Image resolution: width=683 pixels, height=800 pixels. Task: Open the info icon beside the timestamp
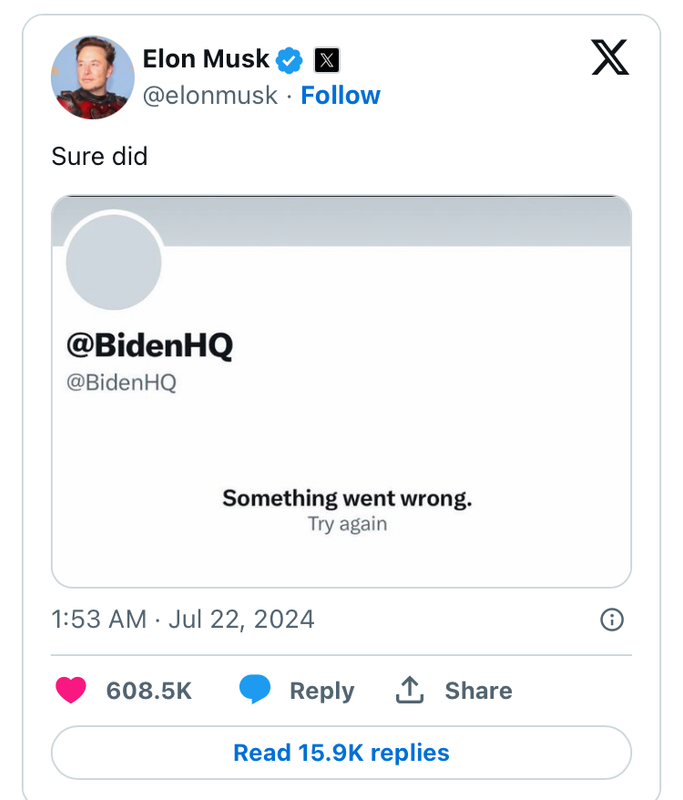(x=611, y=620)
